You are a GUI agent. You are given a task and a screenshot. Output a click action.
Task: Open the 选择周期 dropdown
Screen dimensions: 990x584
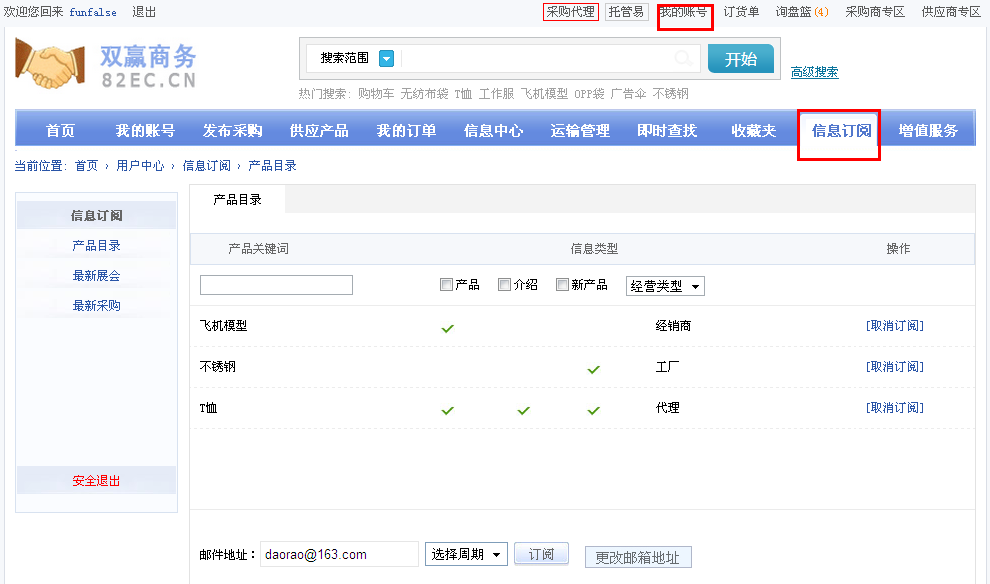tap(466, 553)
